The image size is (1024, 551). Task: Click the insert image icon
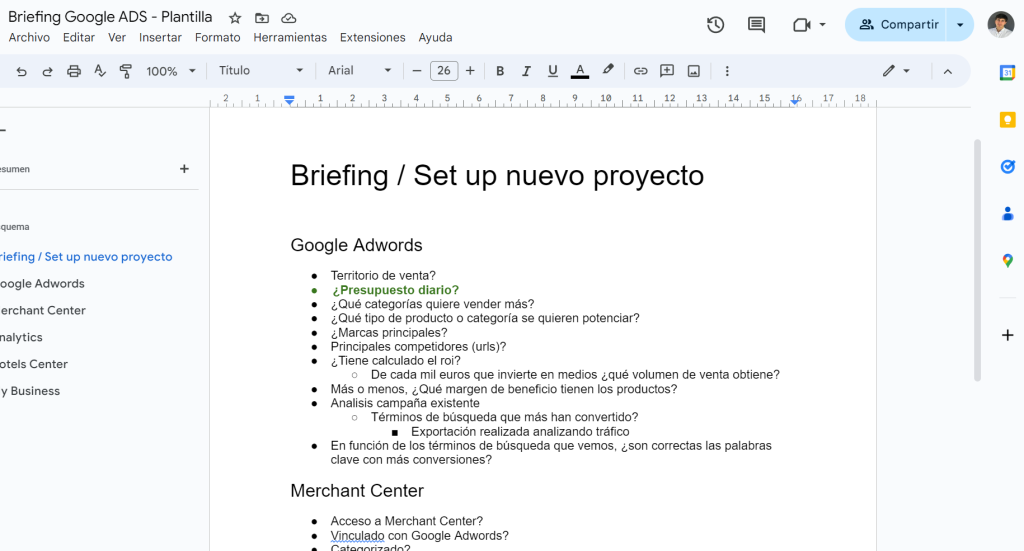[x=694, y=71]
